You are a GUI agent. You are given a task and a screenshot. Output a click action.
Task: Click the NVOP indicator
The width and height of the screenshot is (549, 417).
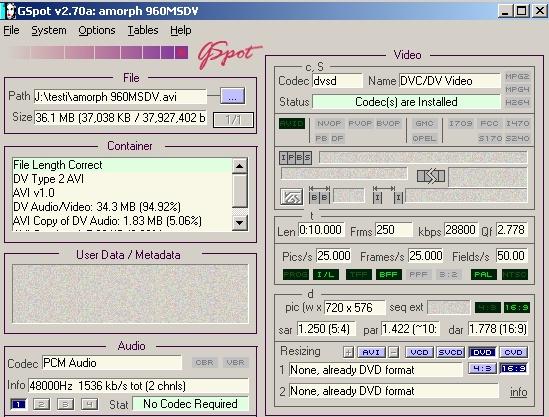point(329,124)
